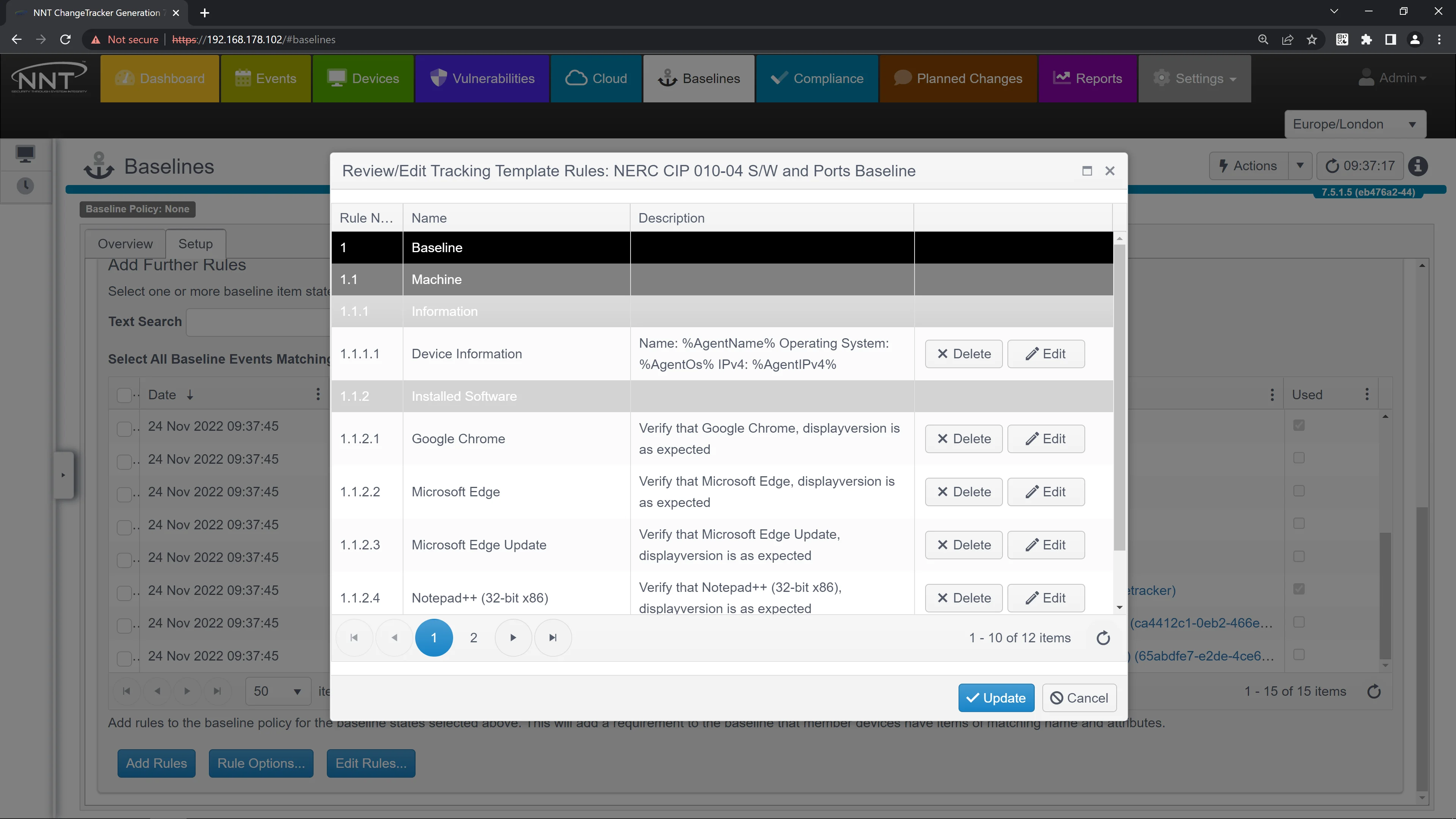Toggle Used checkbox in the etracker row
Image resolution: width=1456 pixels, height=819 pixels.
click(x=1299, y=589)
